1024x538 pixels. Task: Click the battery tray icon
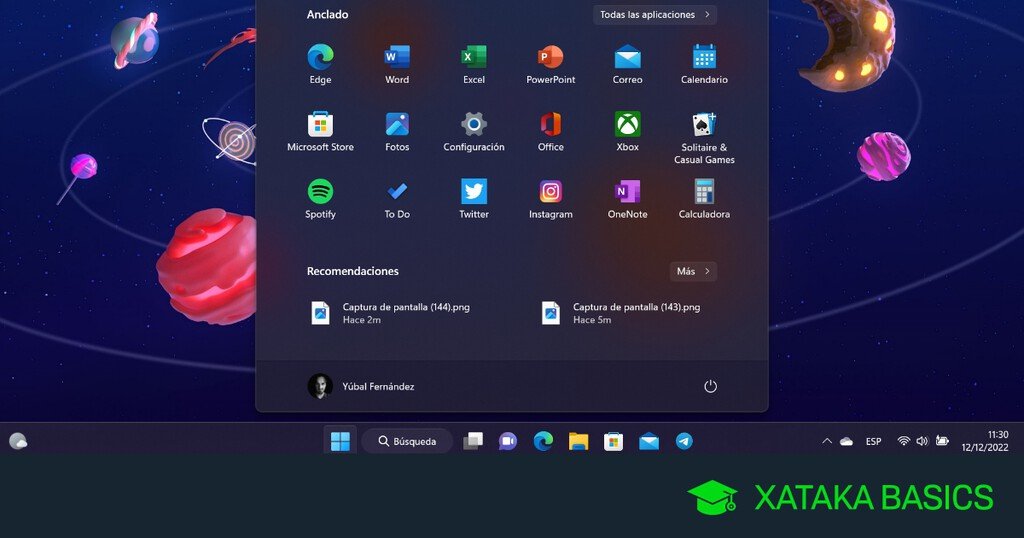(942, 441)
